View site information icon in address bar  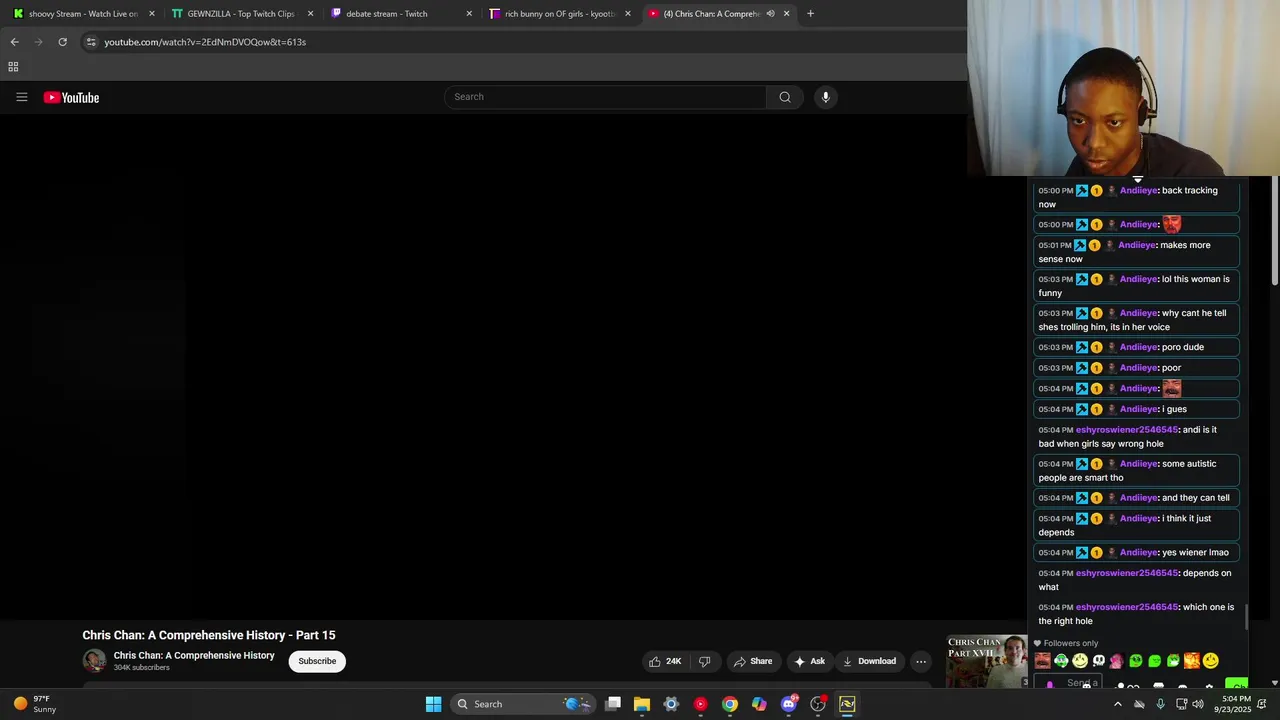pos(91,42)
